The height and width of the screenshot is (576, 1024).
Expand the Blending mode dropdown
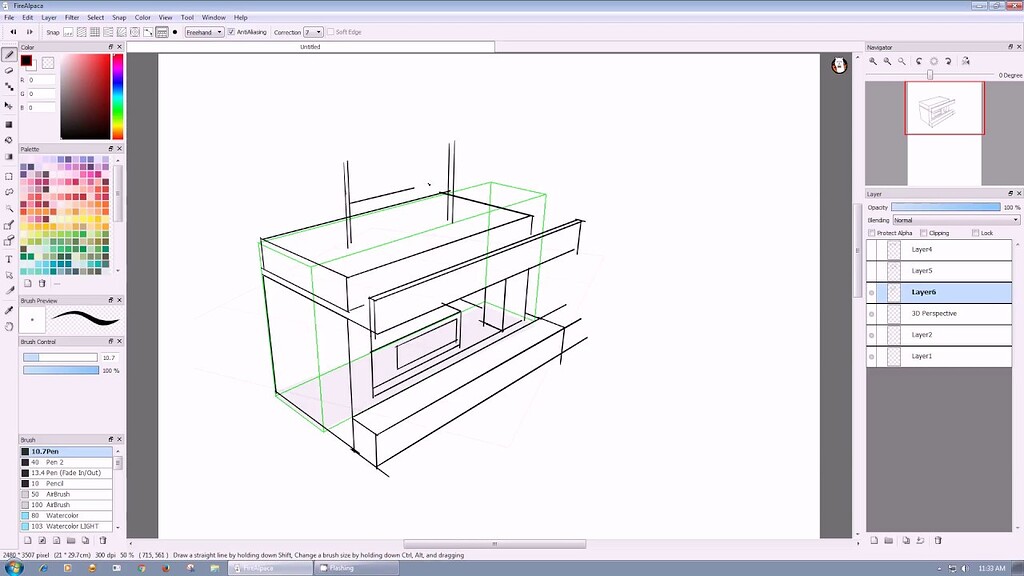pos(956,220)
